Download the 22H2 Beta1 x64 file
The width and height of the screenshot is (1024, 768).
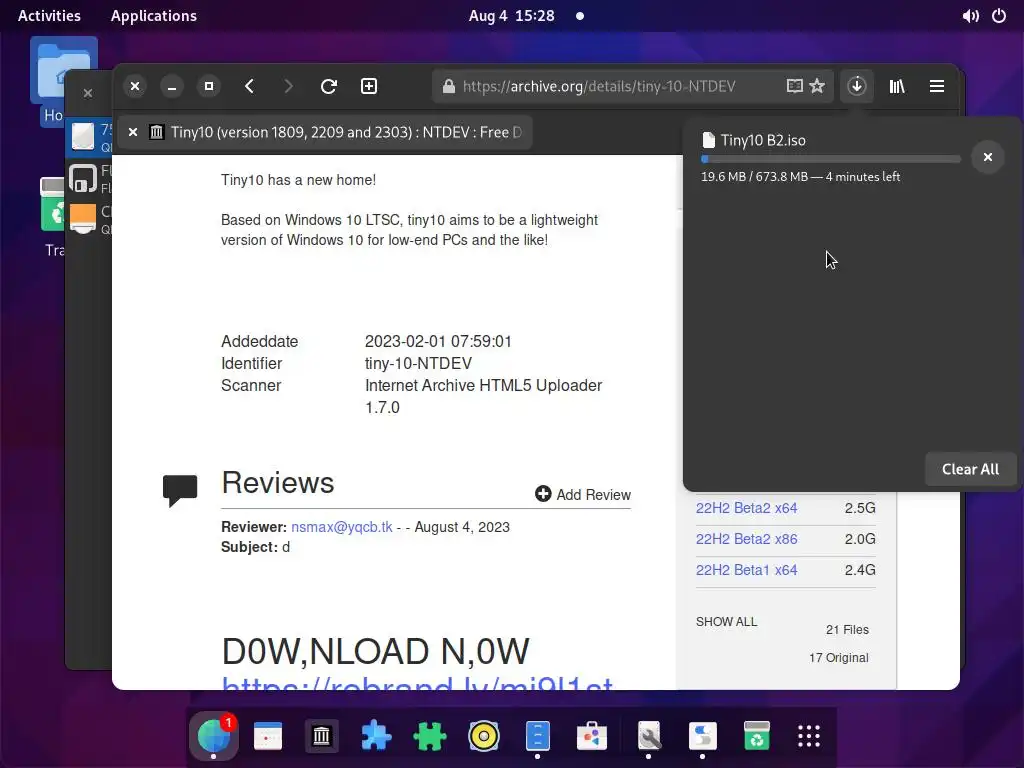click(x=746, y=570)
